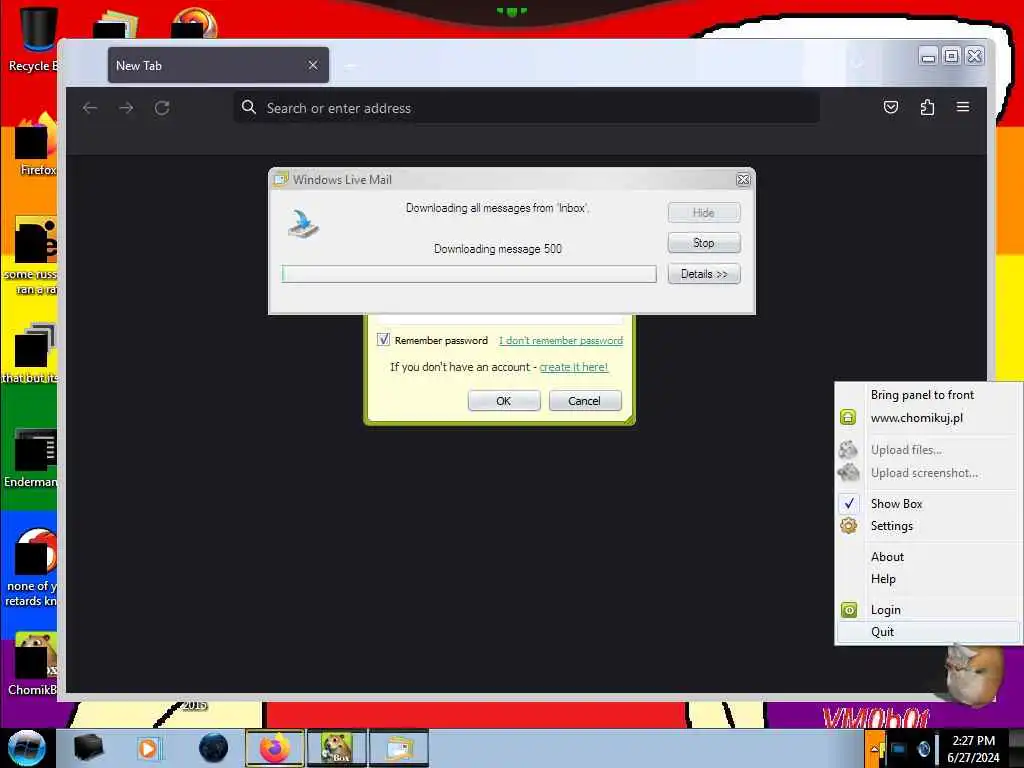Click the Stop button in Windows Live Mail
This screenshot has width=1024, height=768.
(x=703, y=243)
